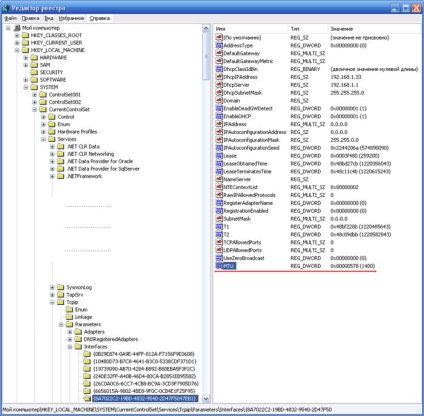Open the Справка menu
Image resolution: width=424 pixels, height=416 pixels.
(100, 18)
